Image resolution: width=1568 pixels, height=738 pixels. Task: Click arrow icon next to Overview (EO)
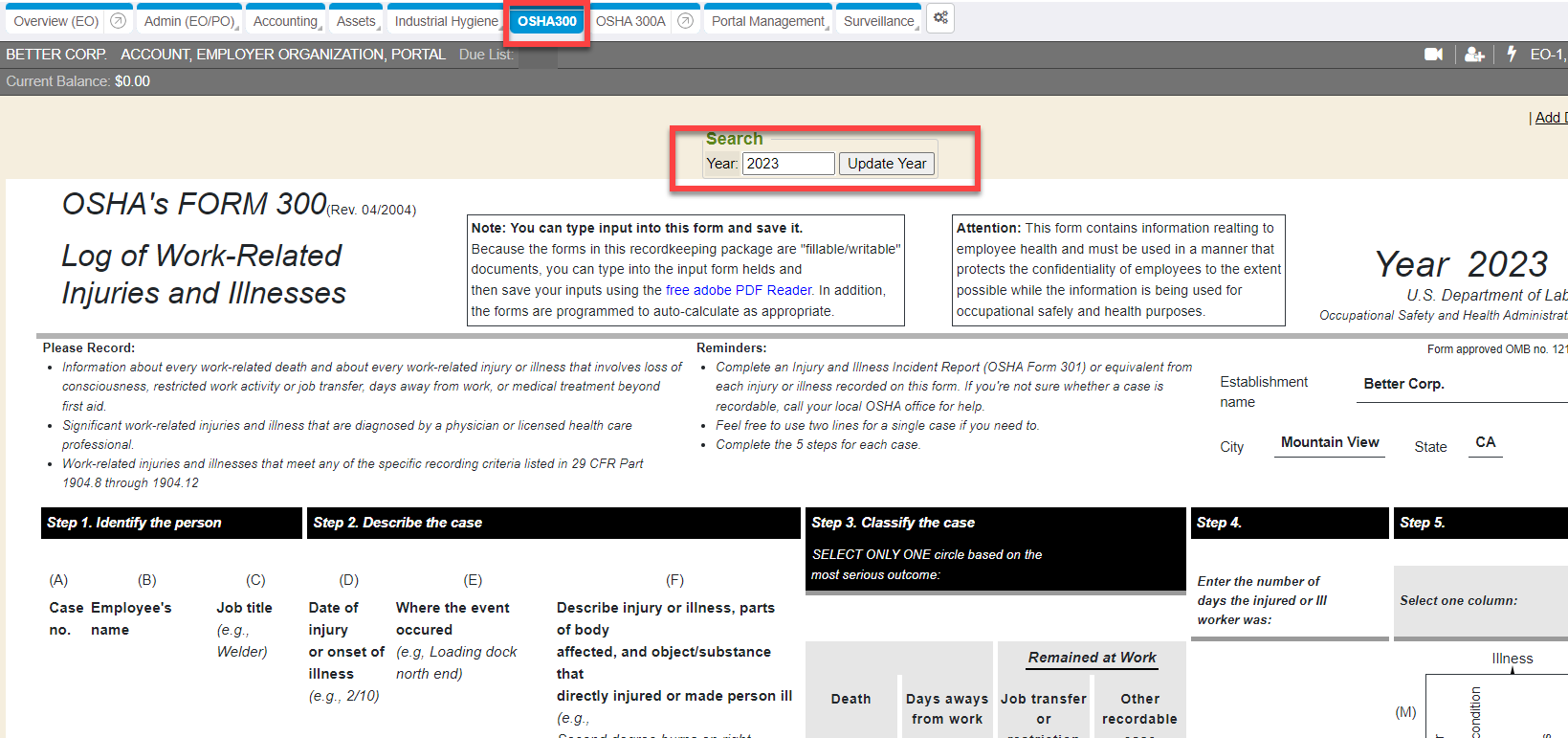(119, 21)
